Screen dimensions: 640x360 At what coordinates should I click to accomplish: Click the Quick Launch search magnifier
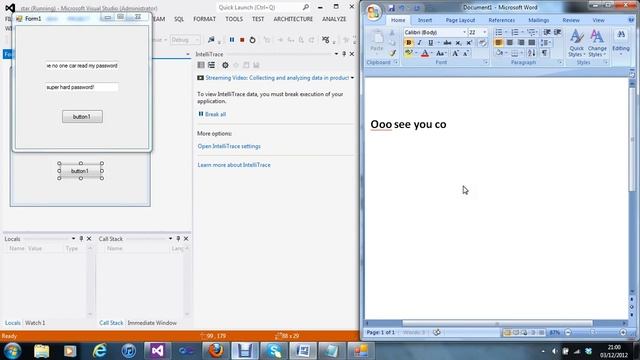click(306, 7)
